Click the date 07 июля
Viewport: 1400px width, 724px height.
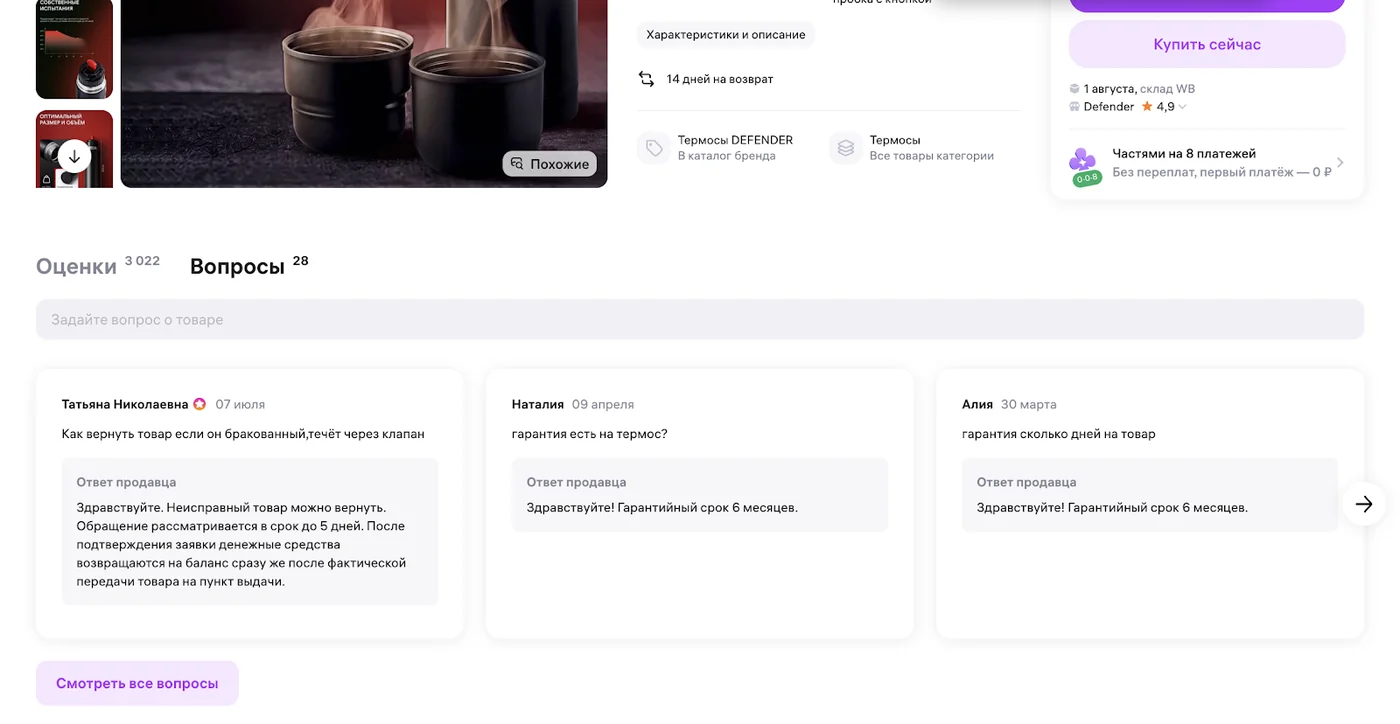(240, 405)
